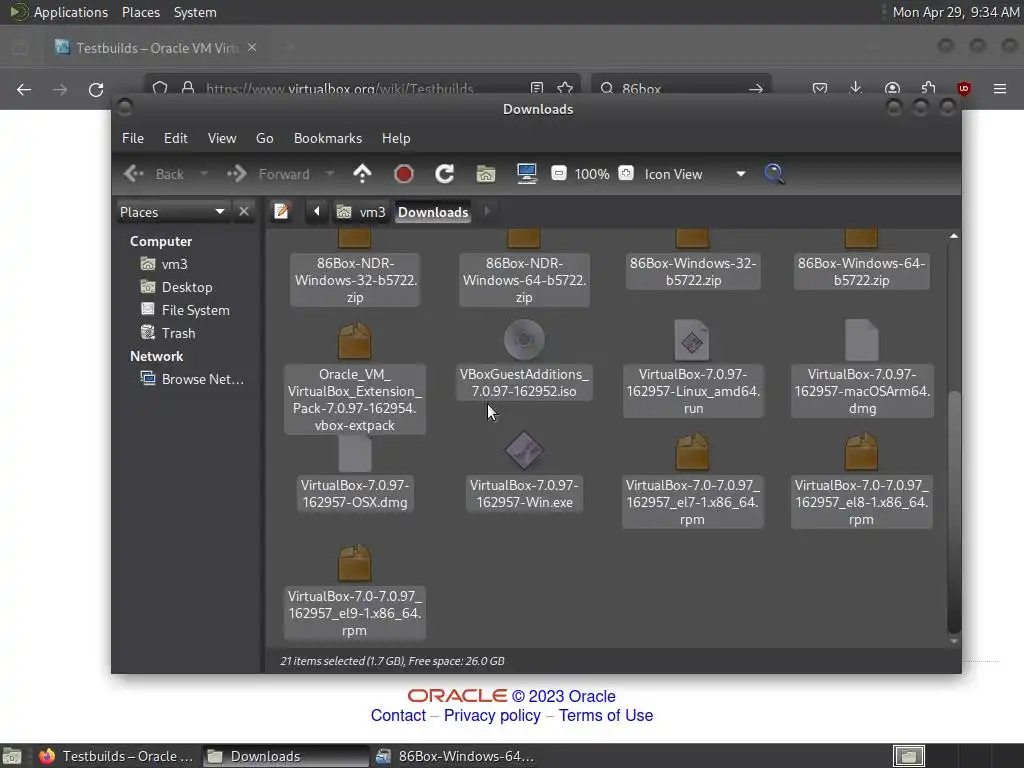This screenshot has height=768, width=1024.
Task: Go up to the parent folder
Action: (362, 174)
